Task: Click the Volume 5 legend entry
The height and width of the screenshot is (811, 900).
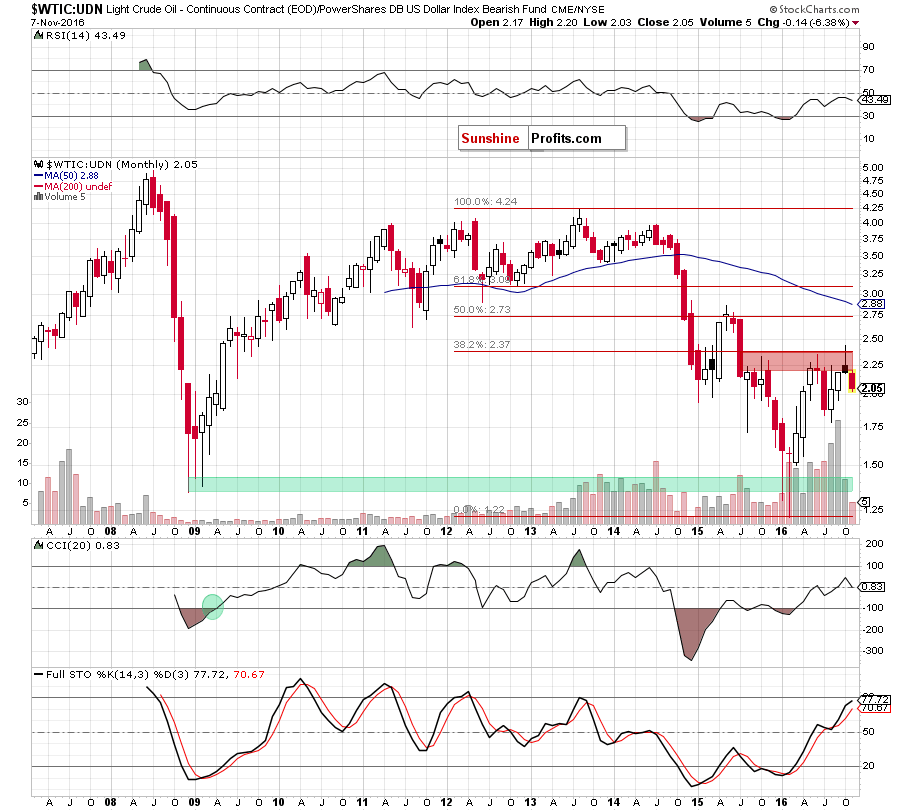Action: [65, 196]
